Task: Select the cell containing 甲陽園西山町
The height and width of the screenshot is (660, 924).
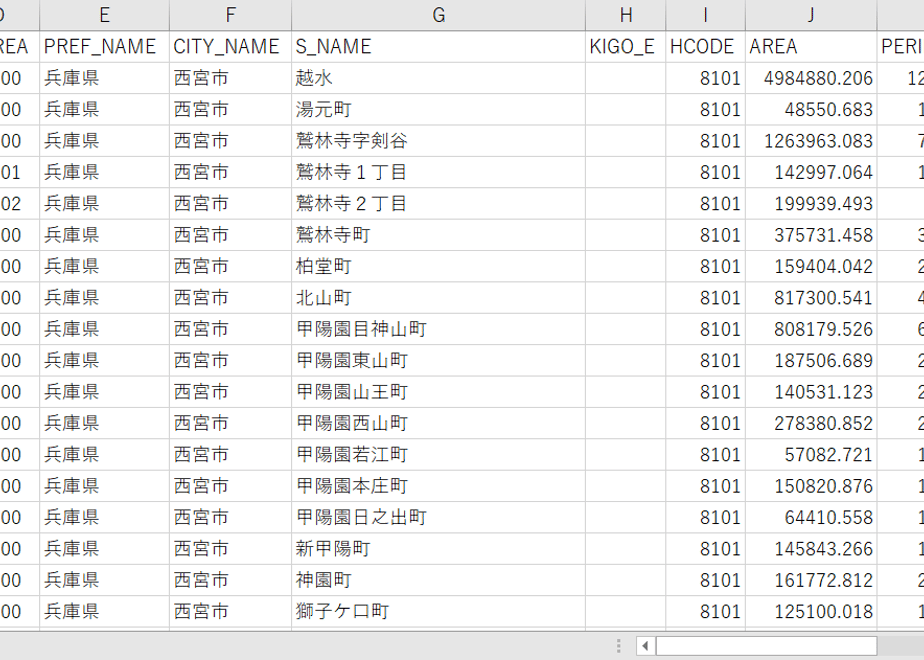Action: pos(438,423)
